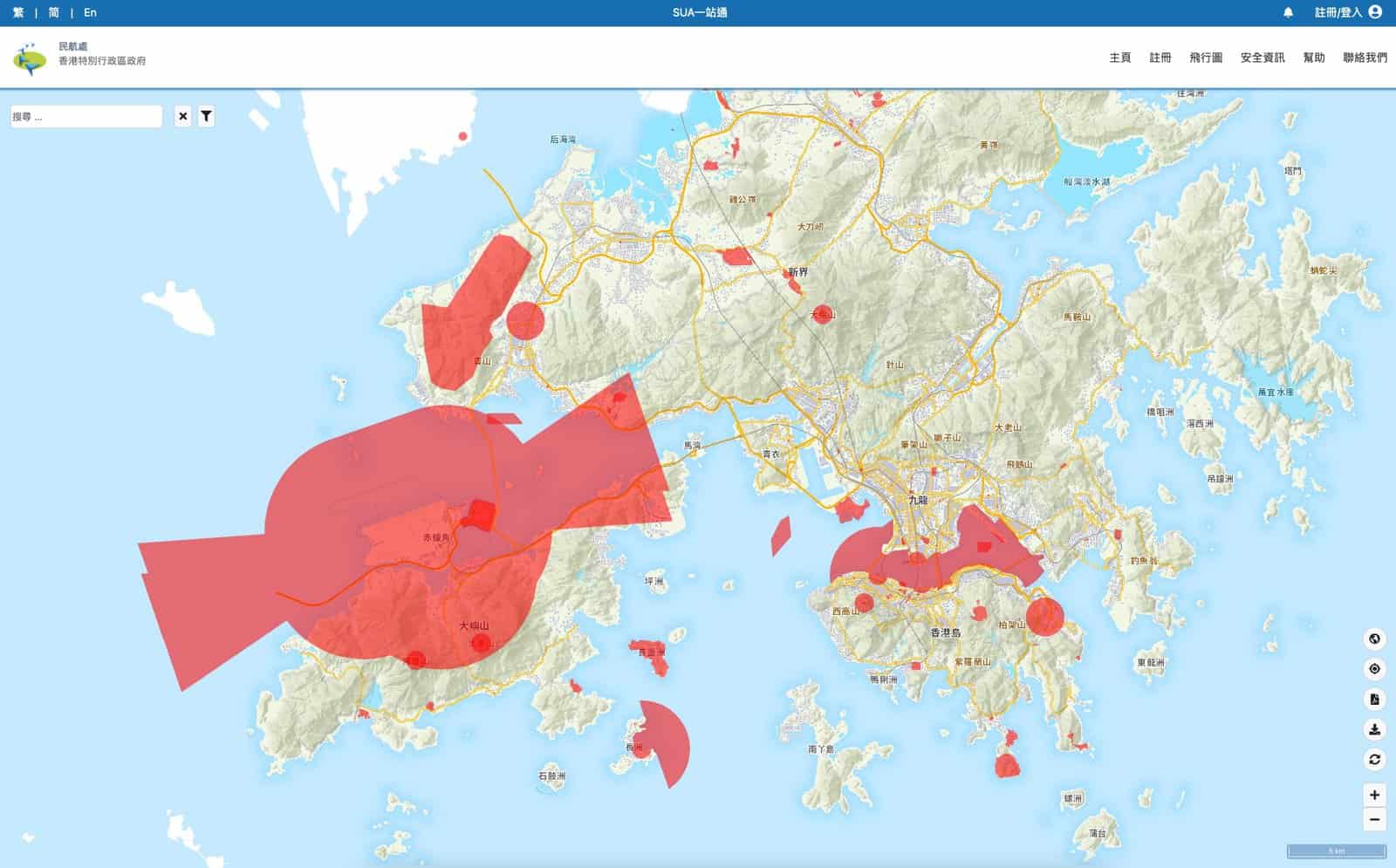Switch language to 繁 (Traditional Chinese)

point(18,12)
